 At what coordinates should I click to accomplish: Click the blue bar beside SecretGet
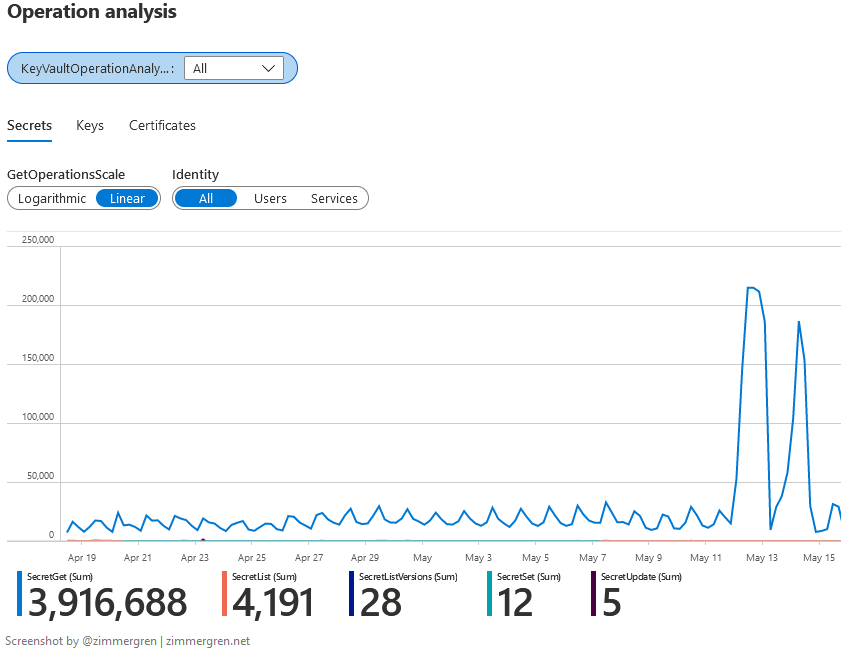pyautogui.click(x=19, y=592)
